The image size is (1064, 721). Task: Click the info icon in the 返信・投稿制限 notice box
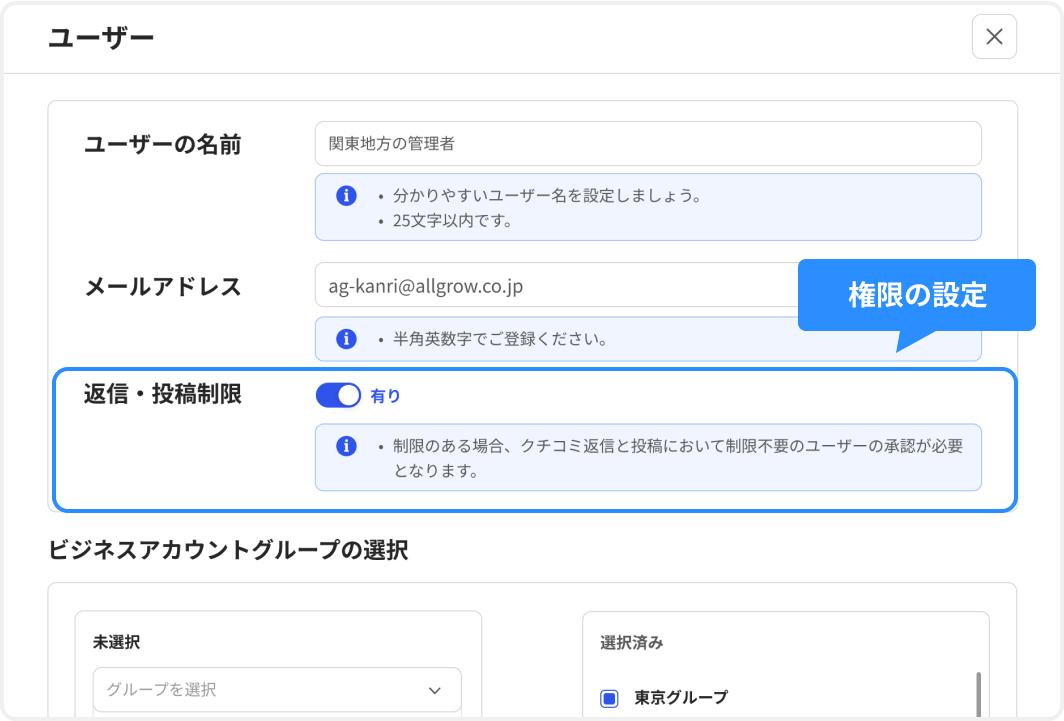(x=346, y=444)
